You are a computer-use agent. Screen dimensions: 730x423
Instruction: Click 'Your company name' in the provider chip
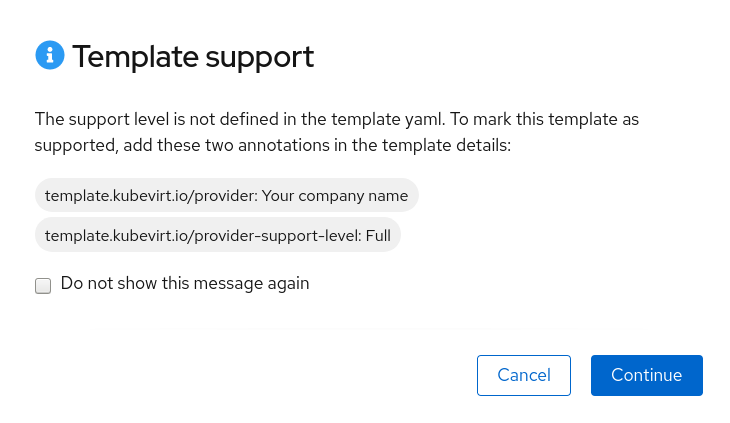click(334, 196)
